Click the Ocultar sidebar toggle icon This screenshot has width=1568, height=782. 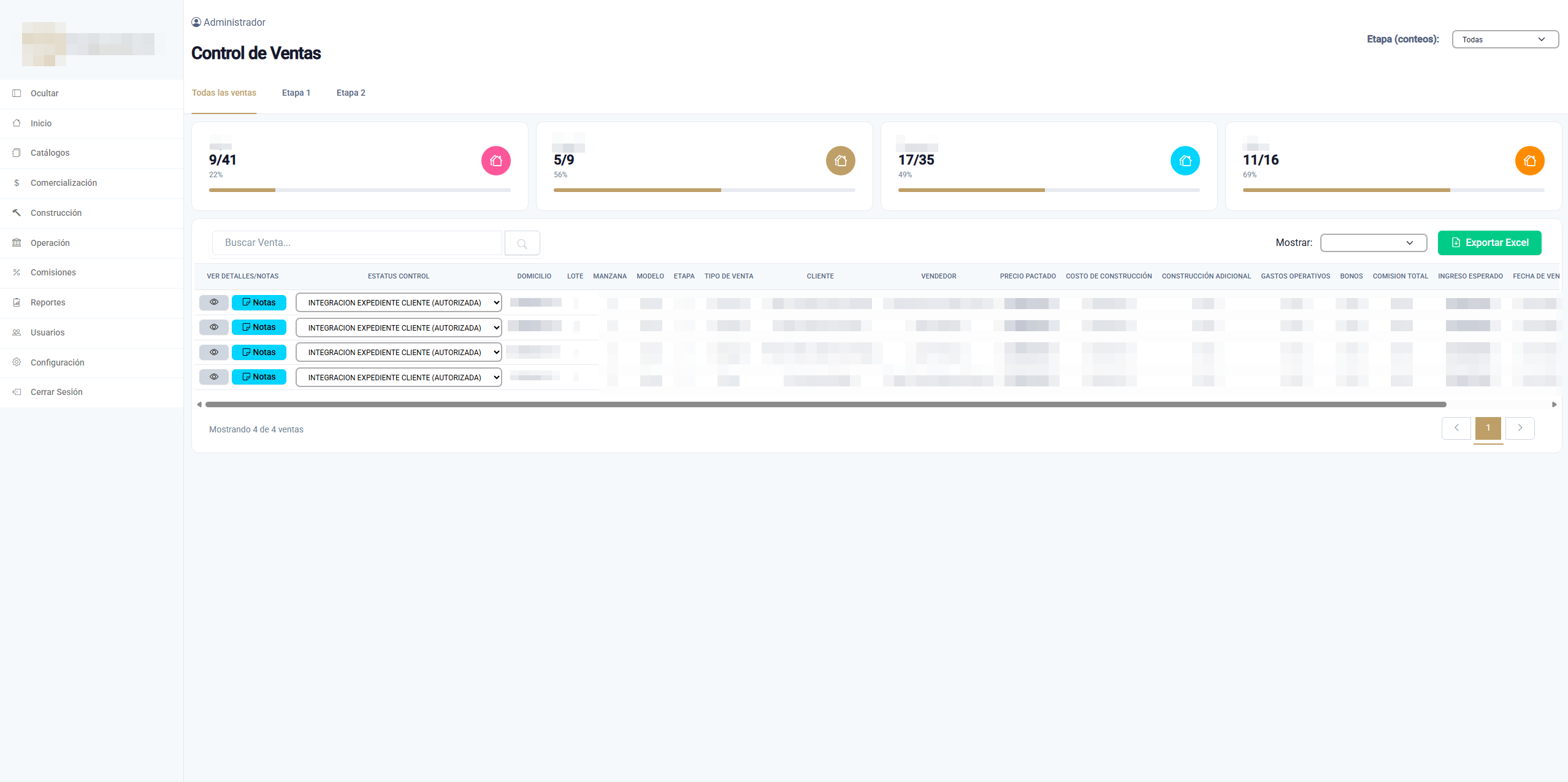17,93
